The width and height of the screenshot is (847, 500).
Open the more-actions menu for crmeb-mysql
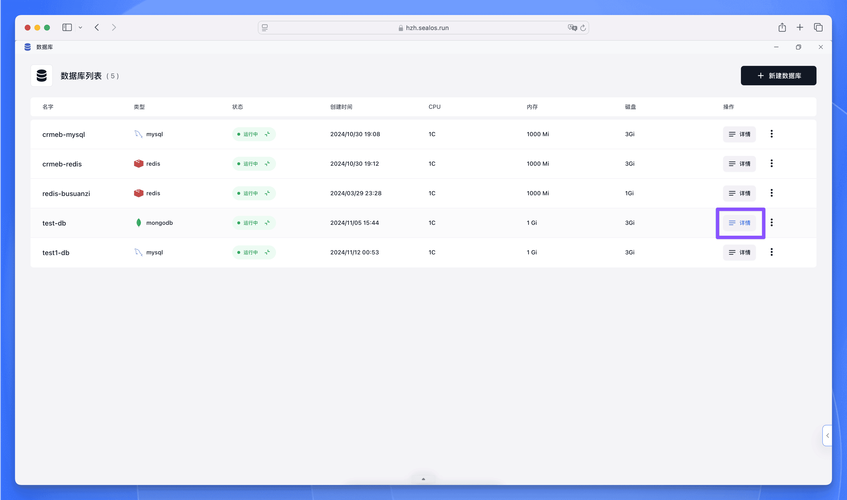click(771, 134)
